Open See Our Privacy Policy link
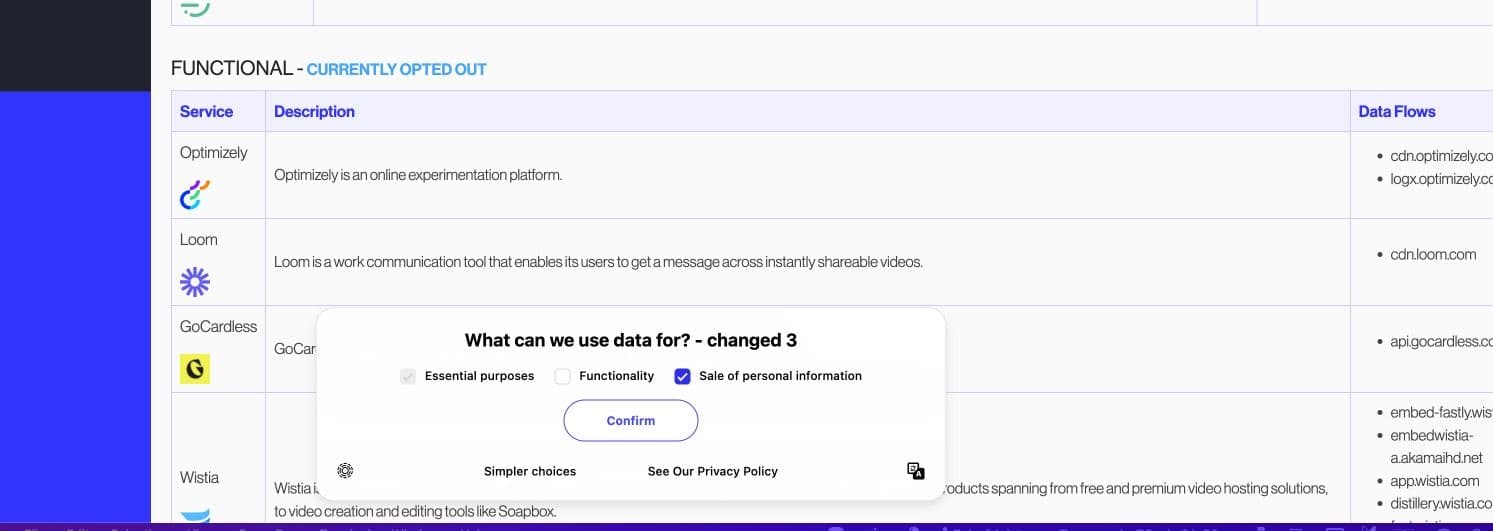 click(x=712, y=471)
